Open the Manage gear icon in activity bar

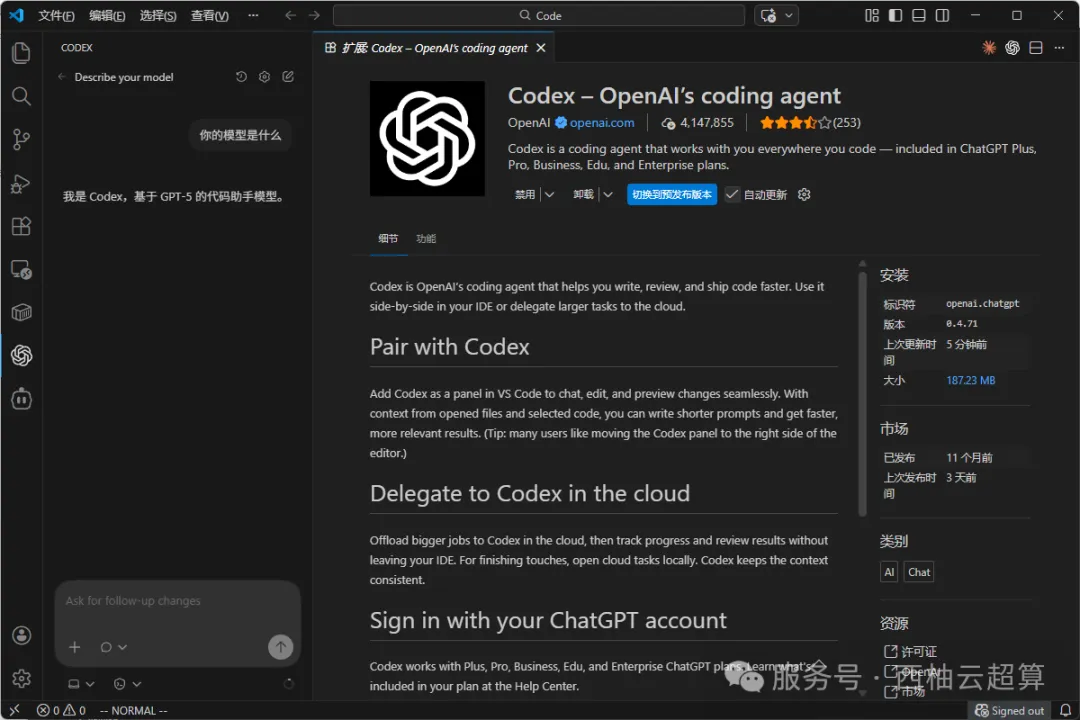pyautogui.click(x=21, y=679)
